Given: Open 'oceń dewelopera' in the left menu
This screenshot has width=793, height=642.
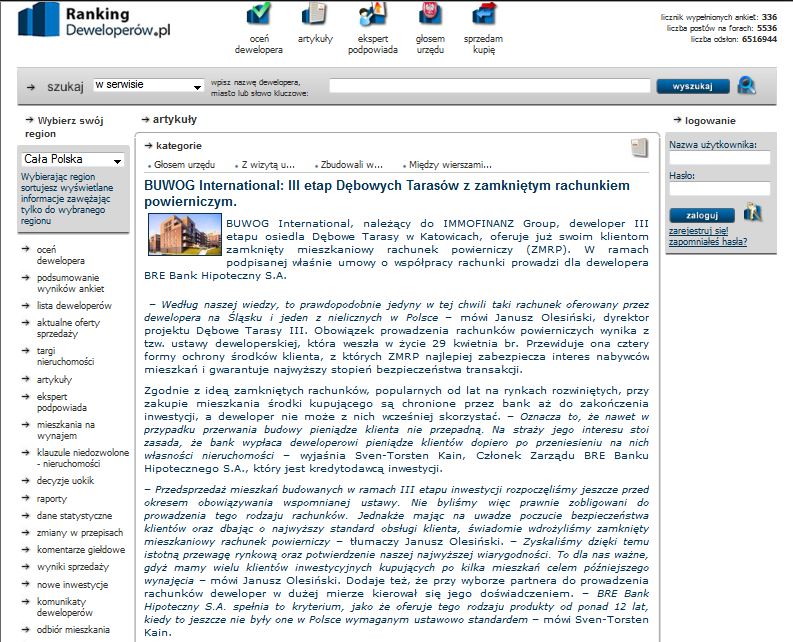Looking at the screenshot, I should (x=60, y=255).
